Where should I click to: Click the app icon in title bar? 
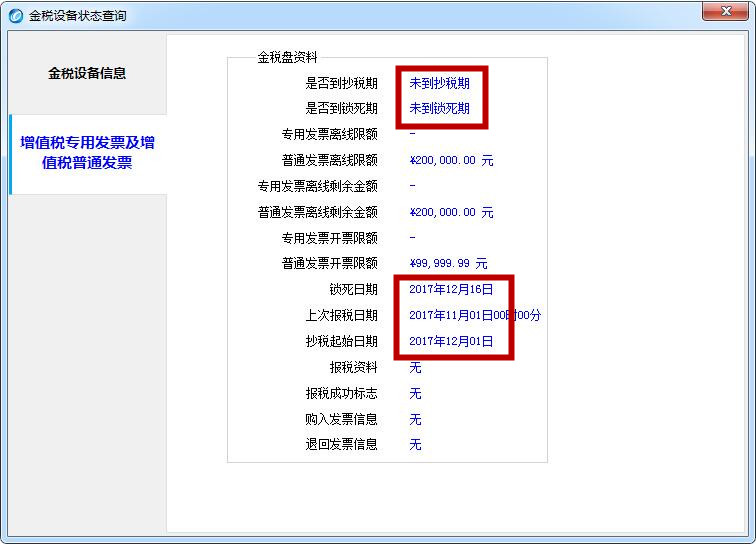pyautogui.click(x=16, y=16)
